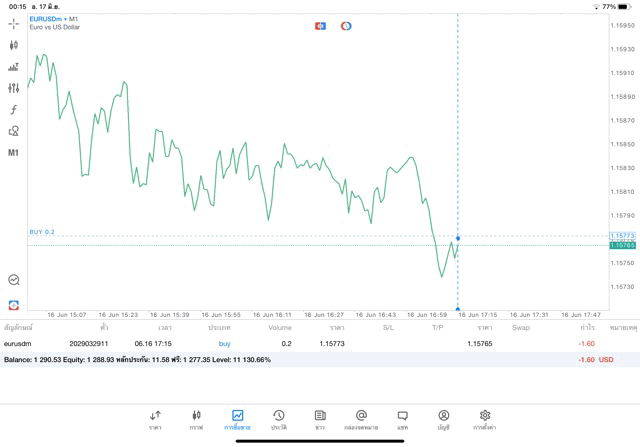Open the M1 timeframe selector

tap(14, 153)
